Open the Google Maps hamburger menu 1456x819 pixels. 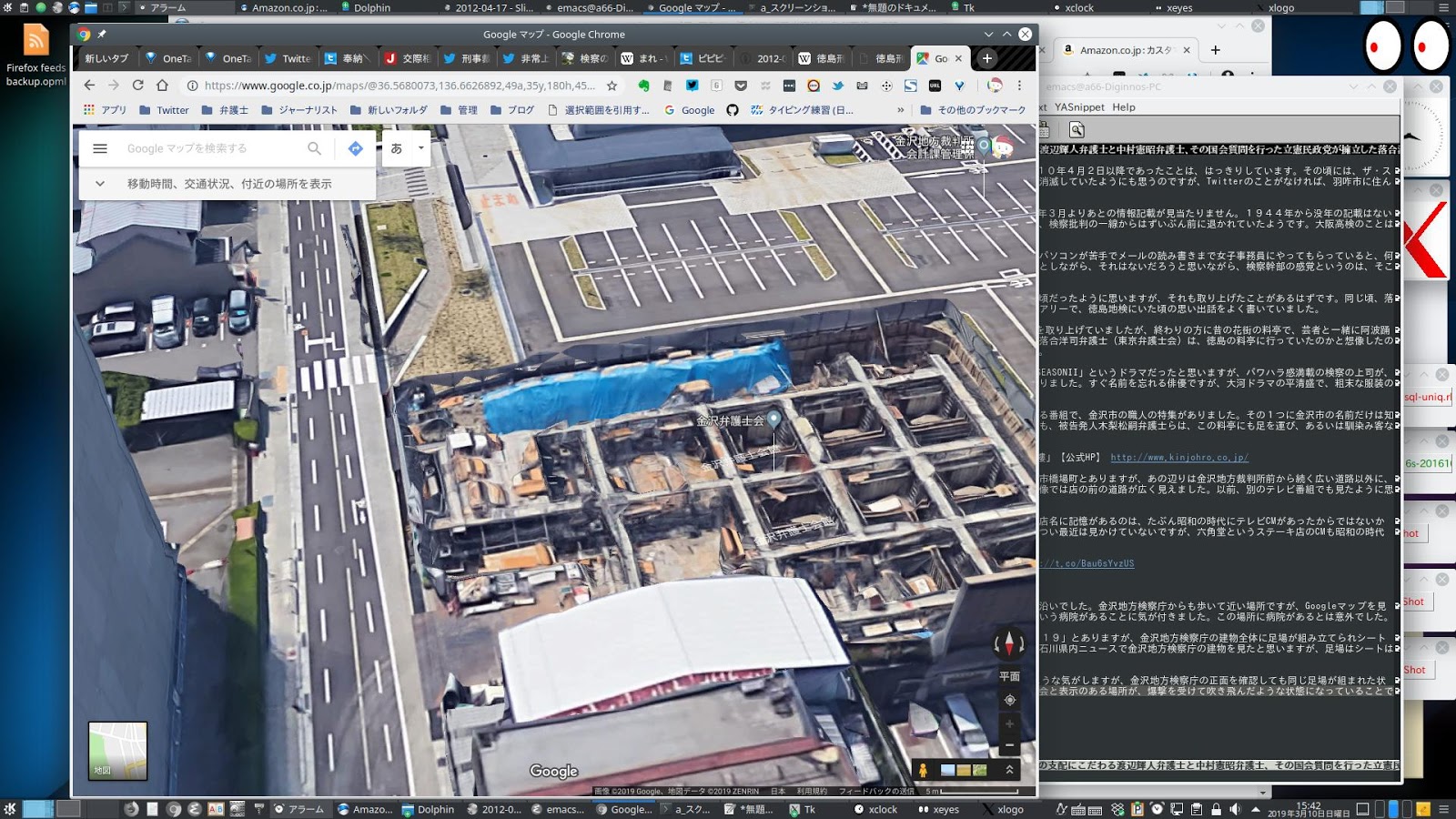point(100,148)
